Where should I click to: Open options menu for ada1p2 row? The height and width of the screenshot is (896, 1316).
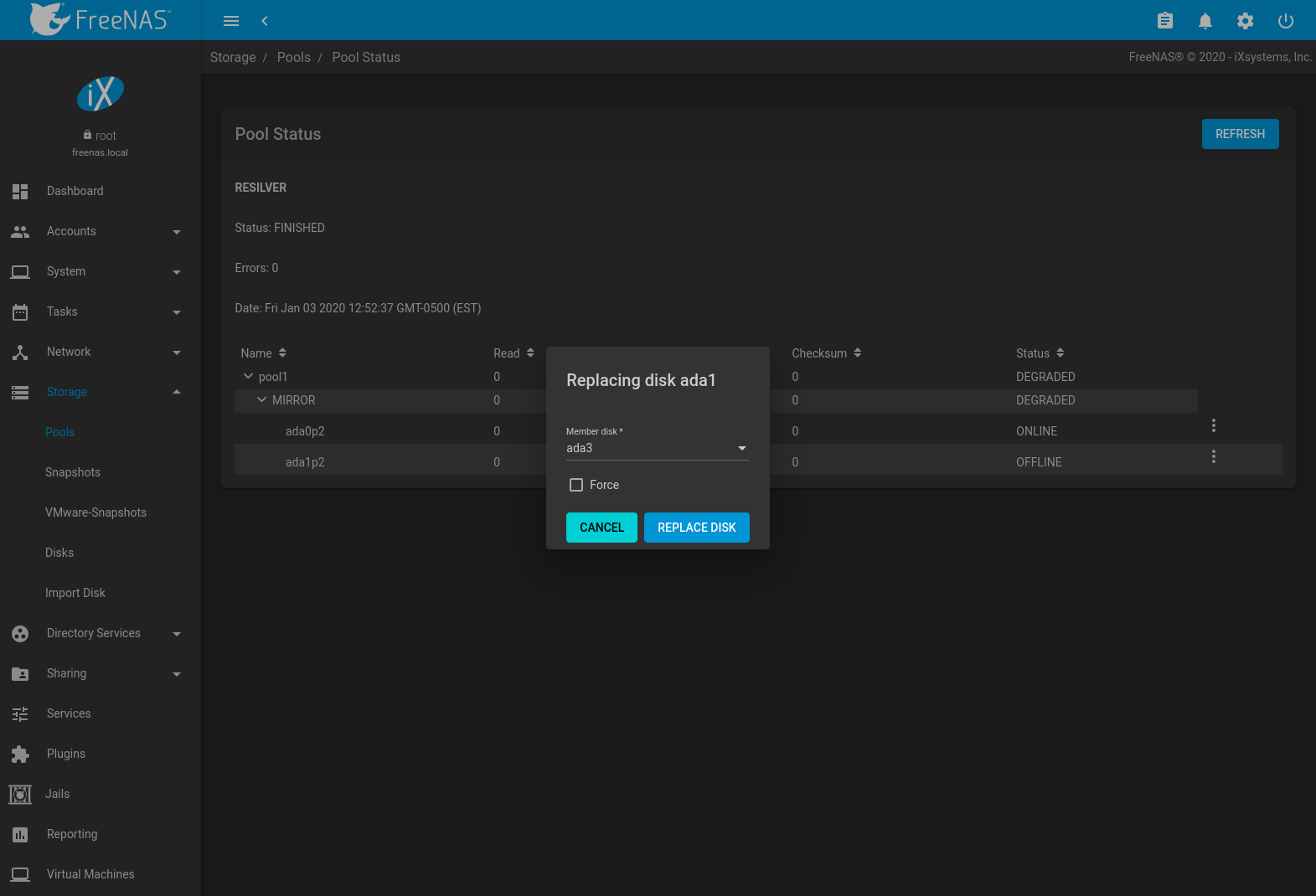(x=1213, y=456)
